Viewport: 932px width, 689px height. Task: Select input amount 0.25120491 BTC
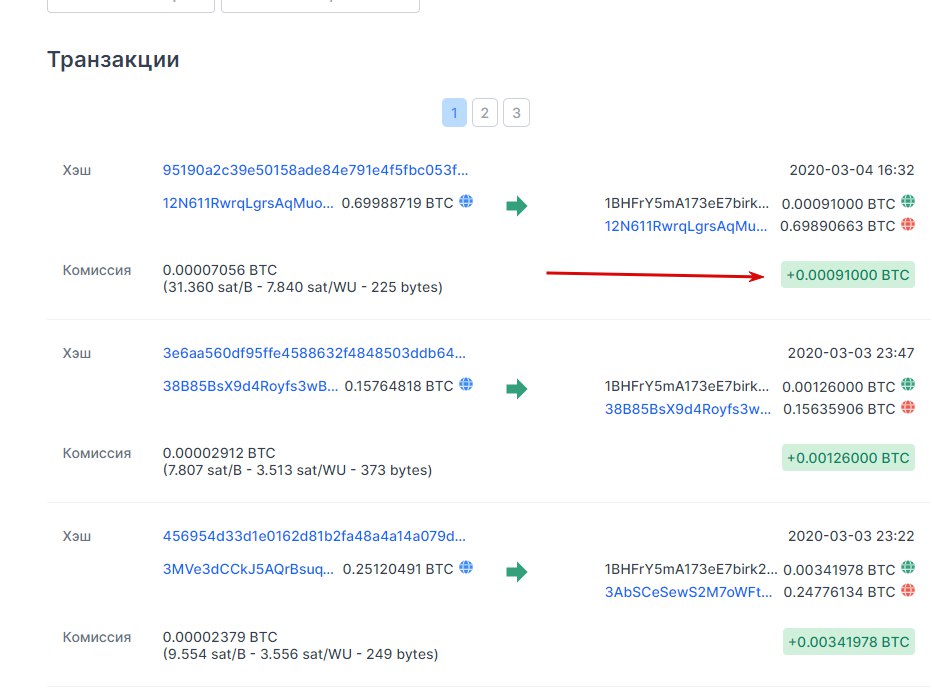point(398,570)
